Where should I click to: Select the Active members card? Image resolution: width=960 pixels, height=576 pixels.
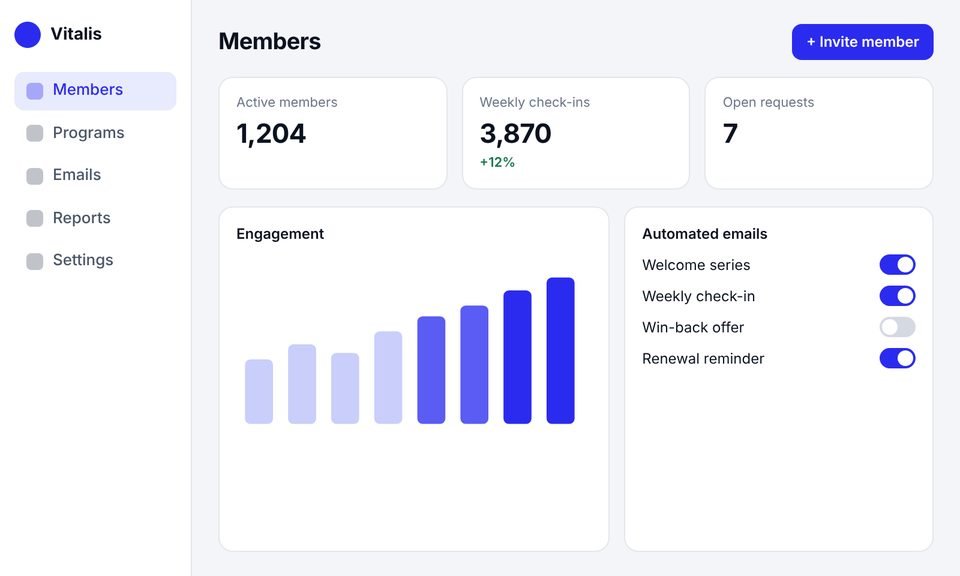click(x=332, y=133)
